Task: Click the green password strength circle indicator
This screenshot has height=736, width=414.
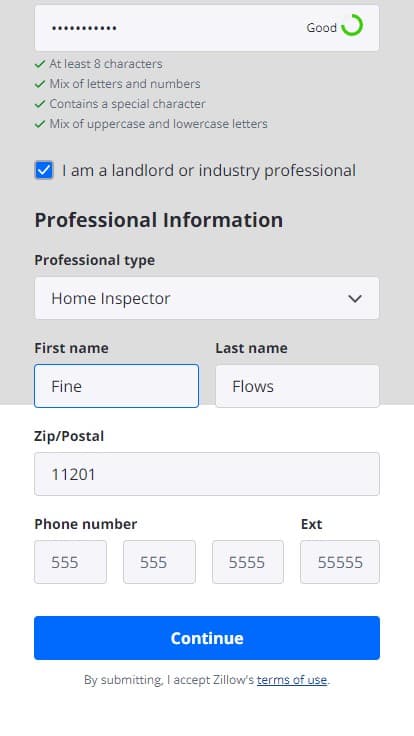Action: coord(352,25)
